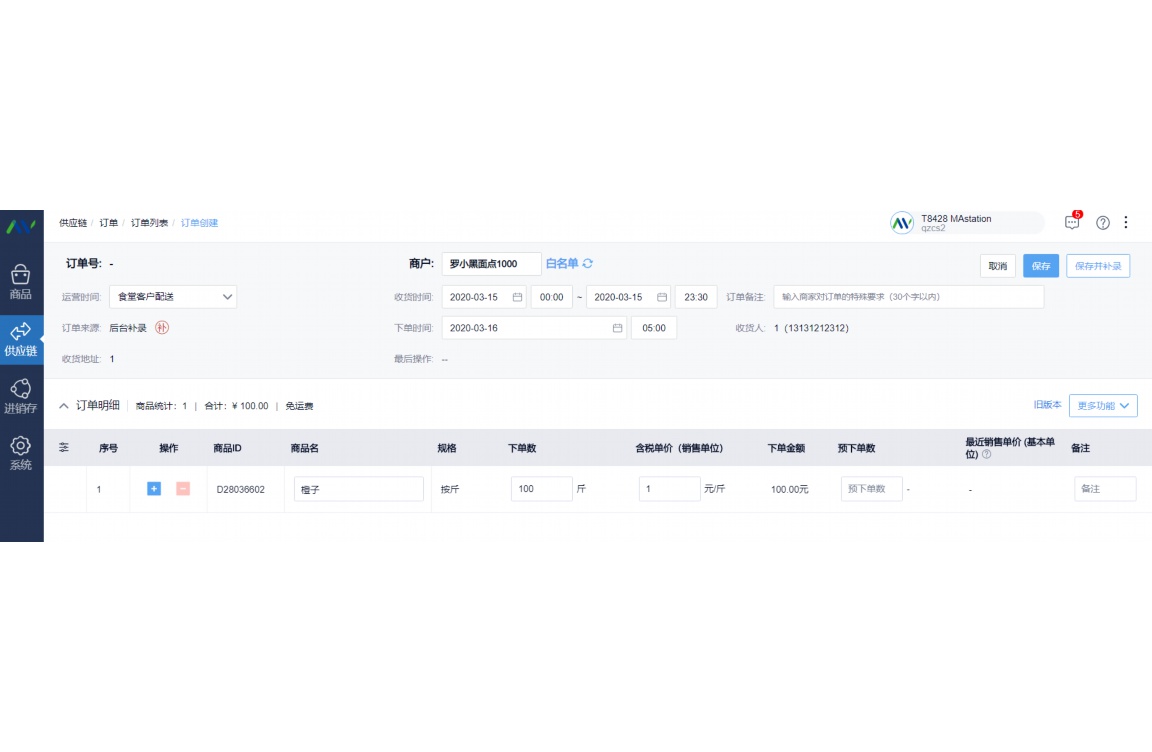Image resolution: width=1152 pixels, height=752 pixels.
Task: Click the 订单备注 input field
Action: coord(908,297)
